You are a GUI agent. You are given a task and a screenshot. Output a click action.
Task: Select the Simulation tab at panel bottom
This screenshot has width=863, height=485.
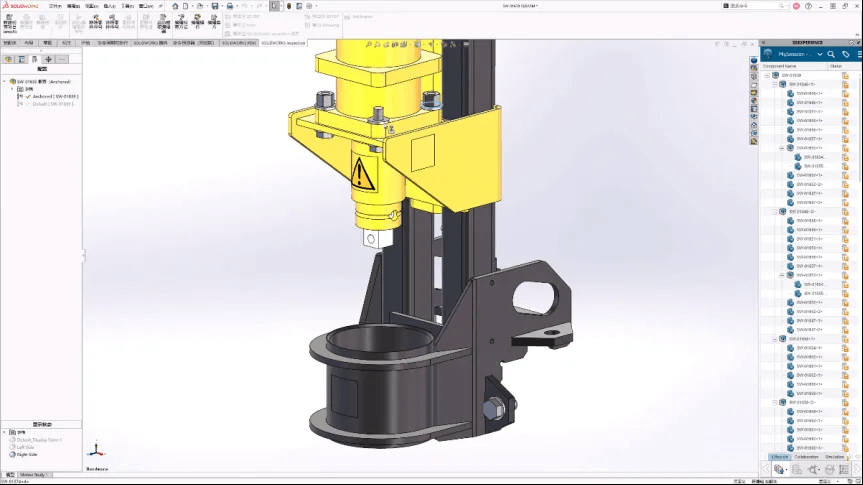pos(835,456)
